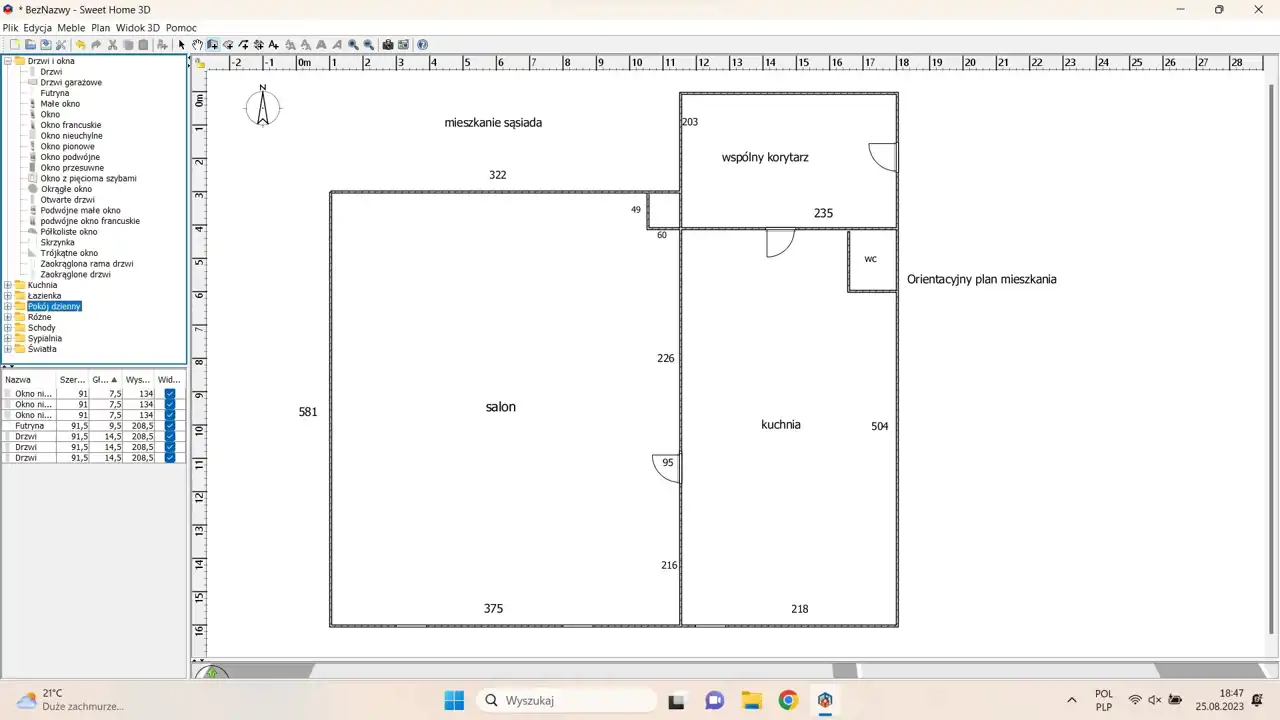Click the Add furniture to home icon
The height and width of the screenshot is (720, 1280).
(162, 45)
